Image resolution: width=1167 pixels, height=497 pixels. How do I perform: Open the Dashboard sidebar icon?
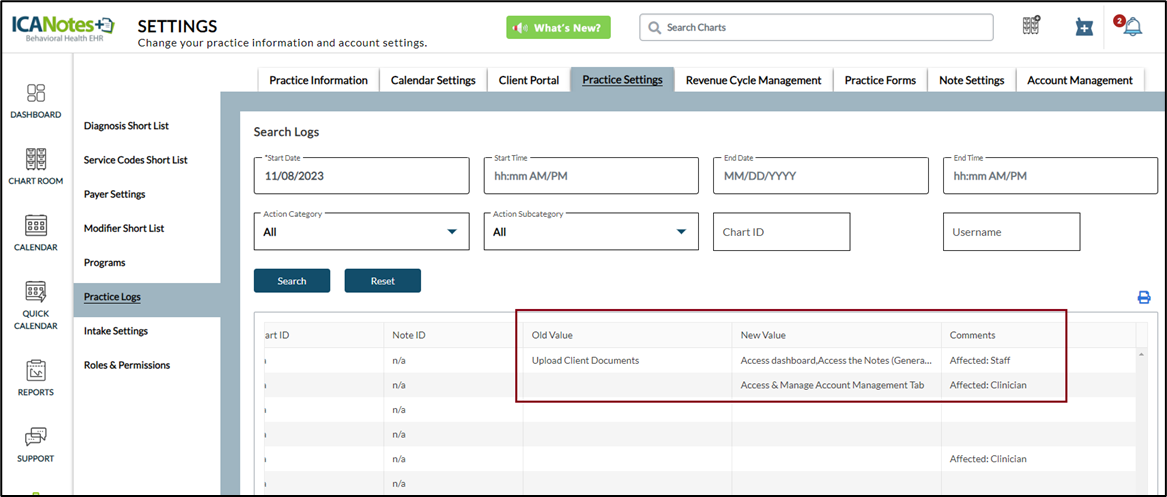click(36, 94)
